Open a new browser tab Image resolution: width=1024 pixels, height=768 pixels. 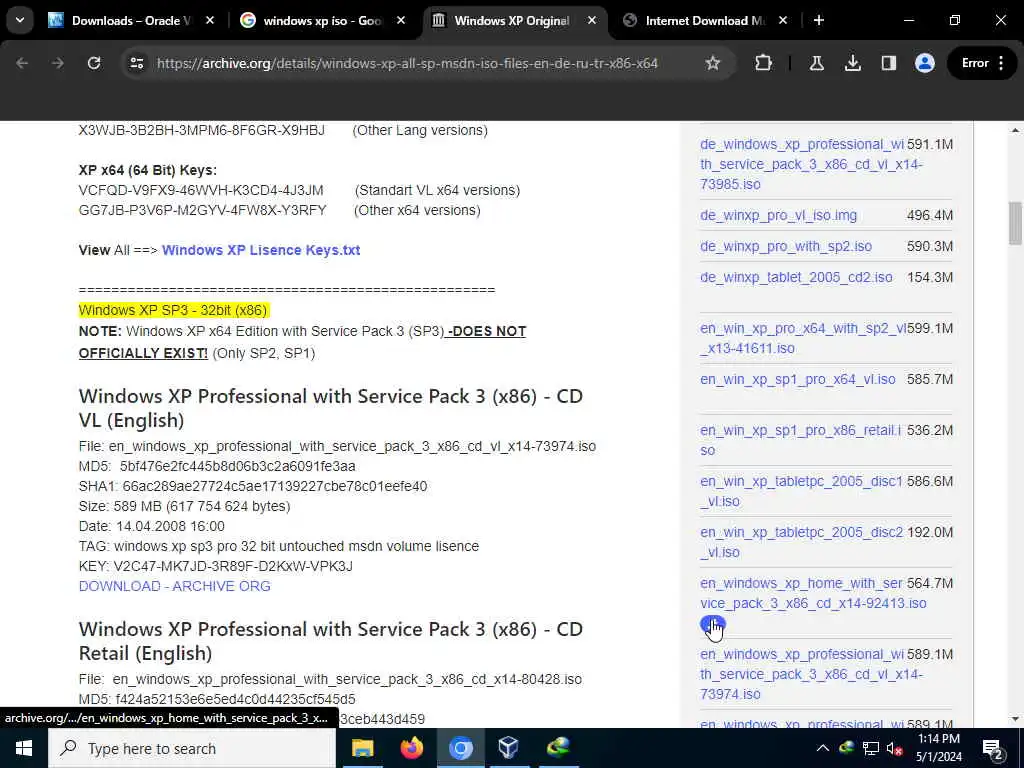[819, 21]
